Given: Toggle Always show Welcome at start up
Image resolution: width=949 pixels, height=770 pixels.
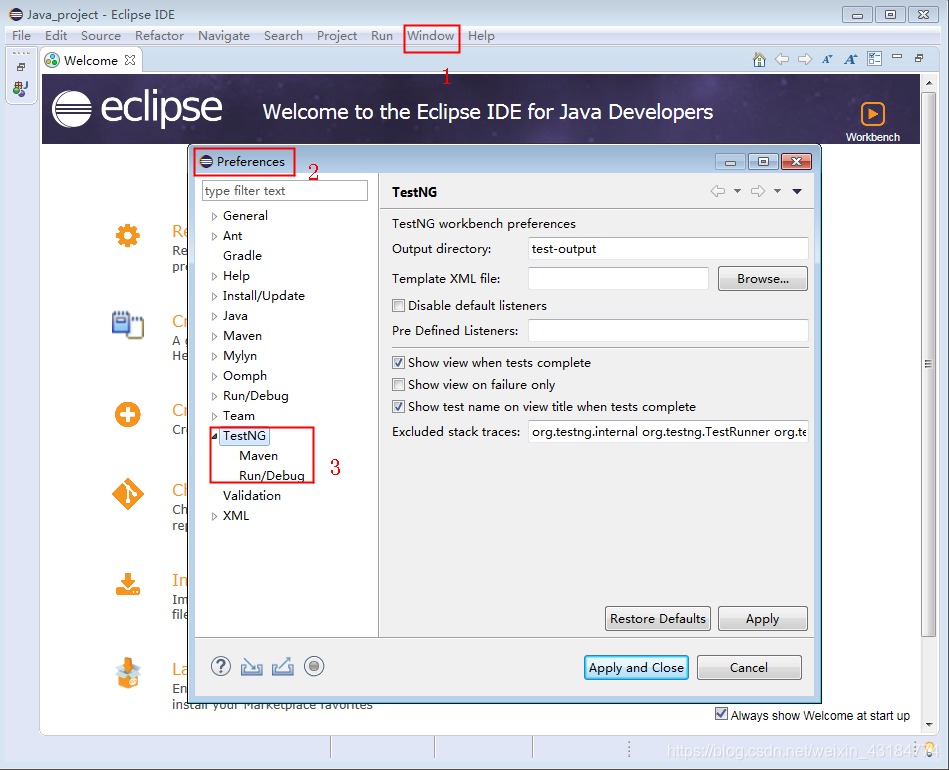Looking at the screenshot, I should point(721,714).
